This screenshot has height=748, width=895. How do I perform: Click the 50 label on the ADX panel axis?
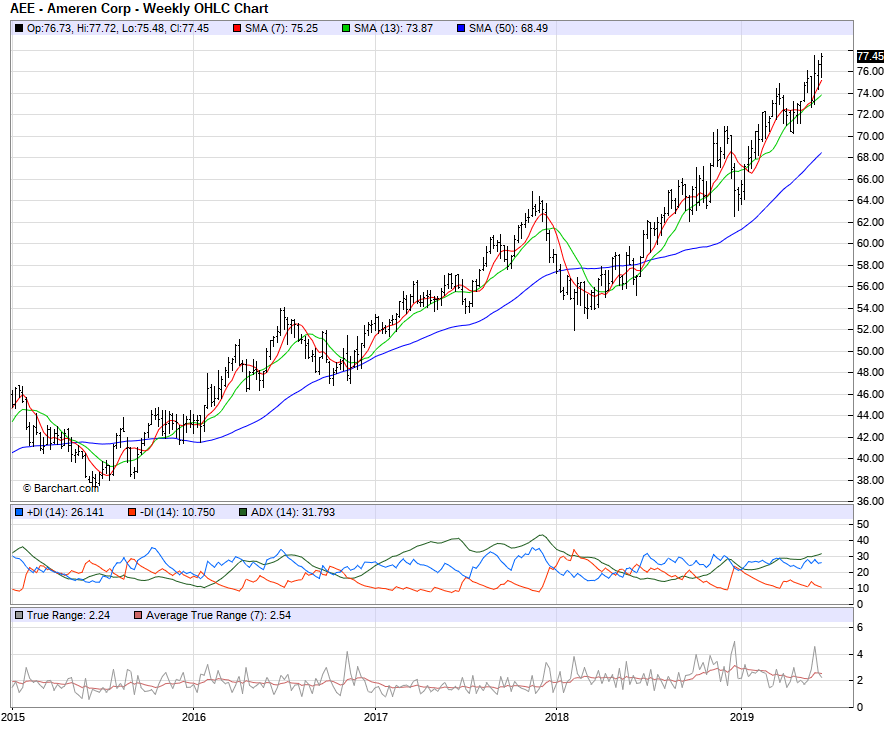pyautogui.click(x=863, y=524)
